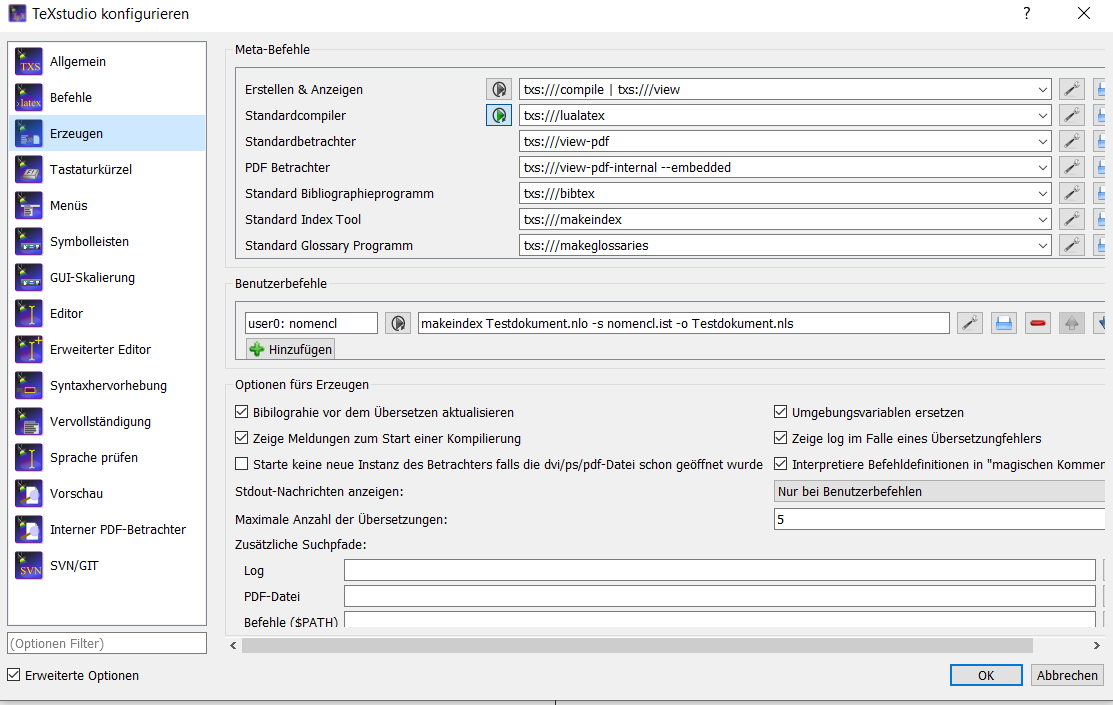
Task: Open the Standardbetrachter dropdown
Action: (1043, 141)
